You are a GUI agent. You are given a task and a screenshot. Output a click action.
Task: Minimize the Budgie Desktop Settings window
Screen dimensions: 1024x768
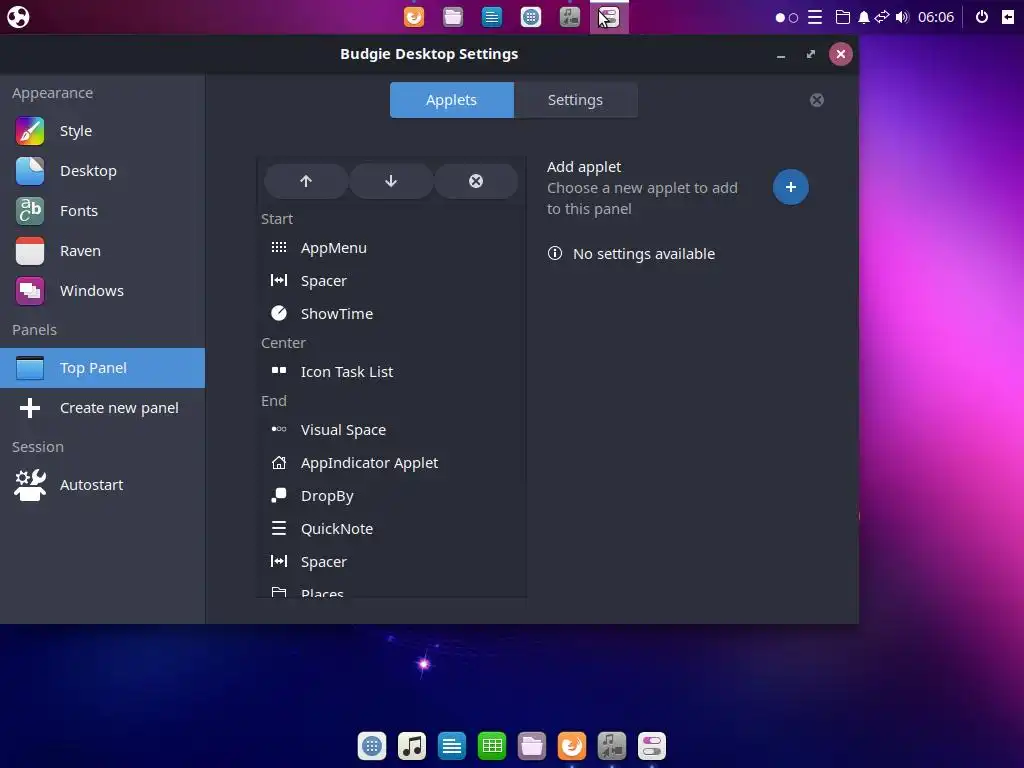pyautogui.click(x=780, y=55)
